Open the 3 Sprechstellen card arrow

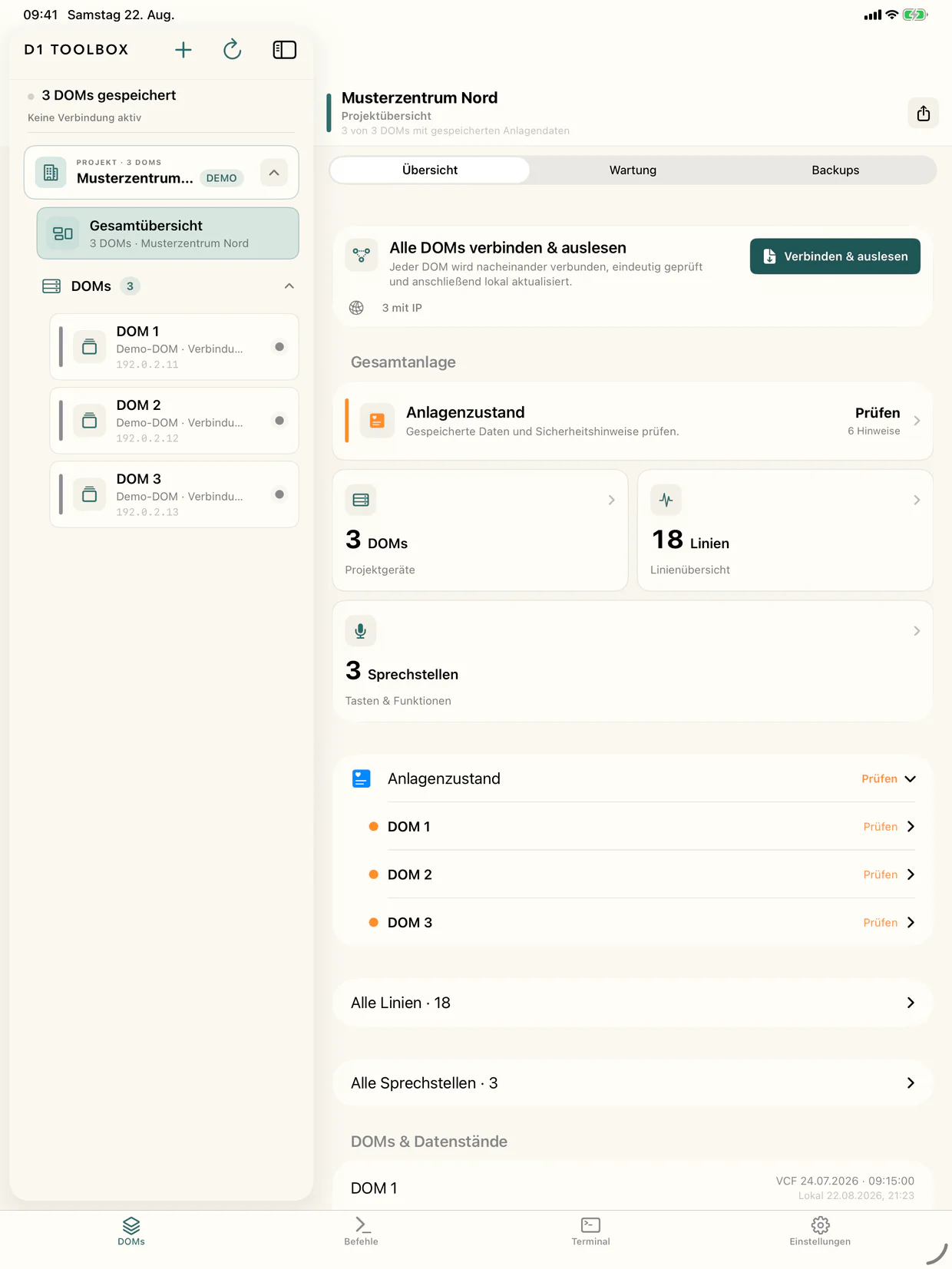pyautogui.click(x=917, y=631)
